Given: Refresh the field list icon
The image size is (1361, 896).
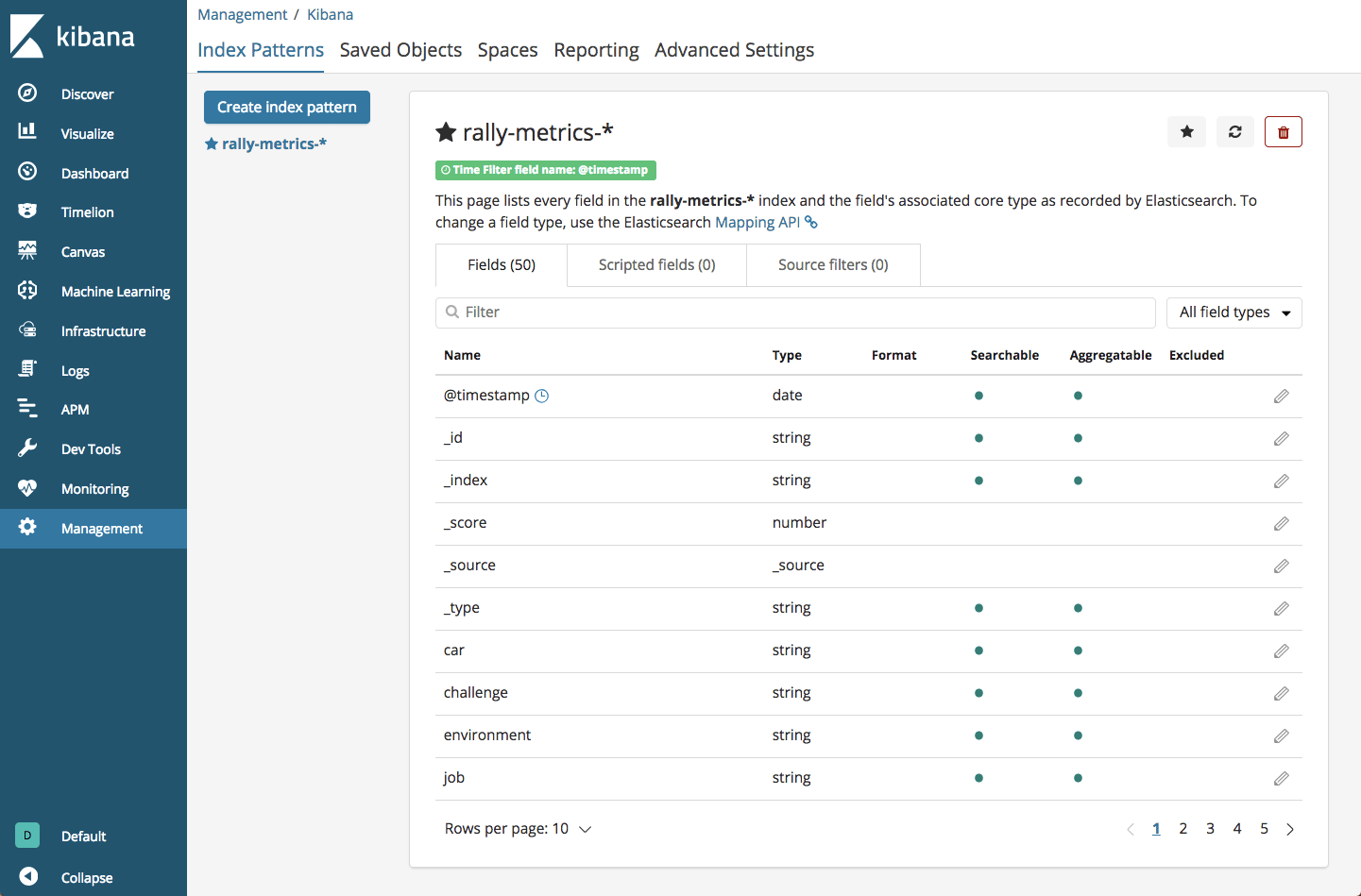Looking at the screenshot, I should 1234,132.
